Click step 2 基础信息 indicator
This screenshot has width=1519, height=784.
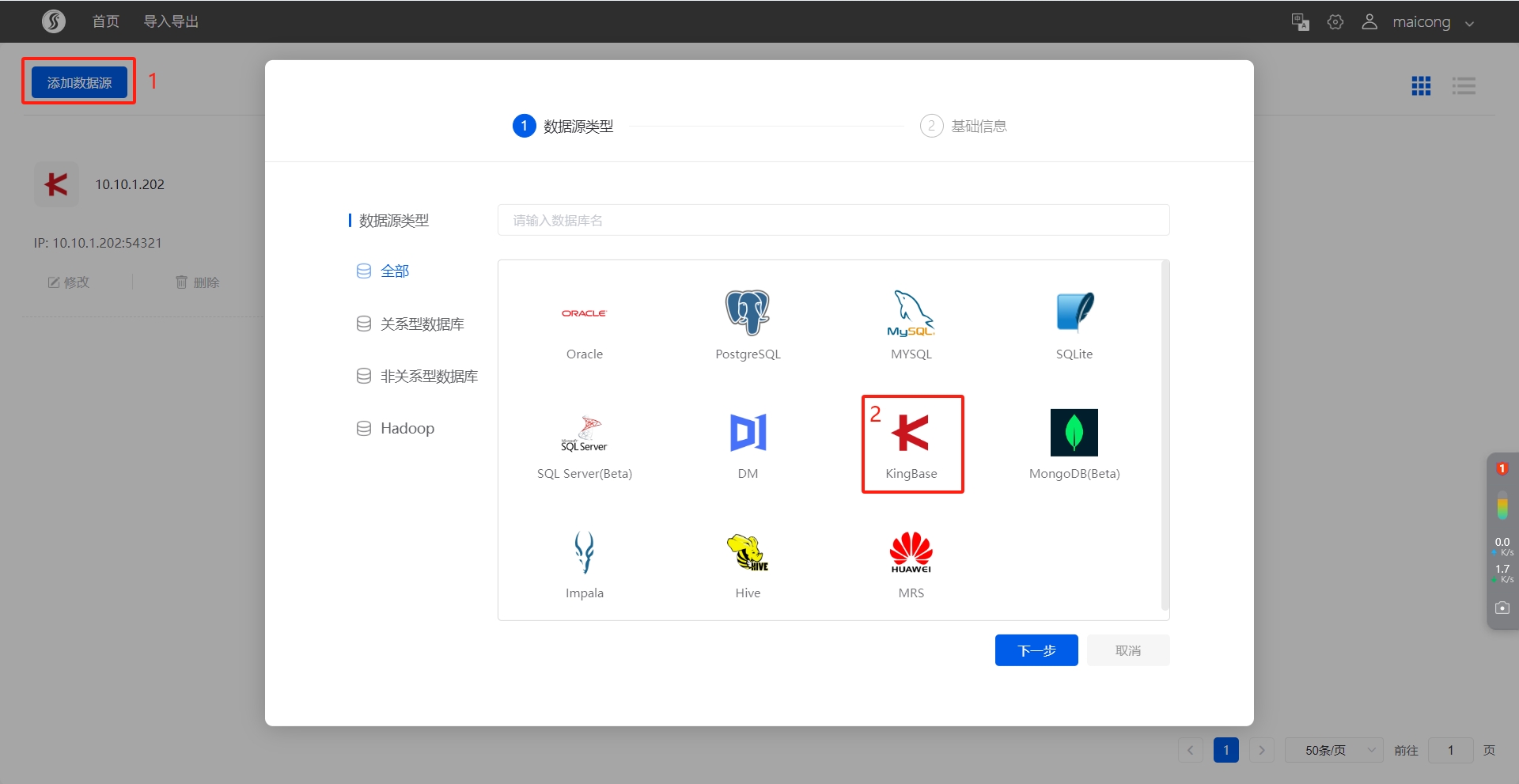[x=964, y=126]
